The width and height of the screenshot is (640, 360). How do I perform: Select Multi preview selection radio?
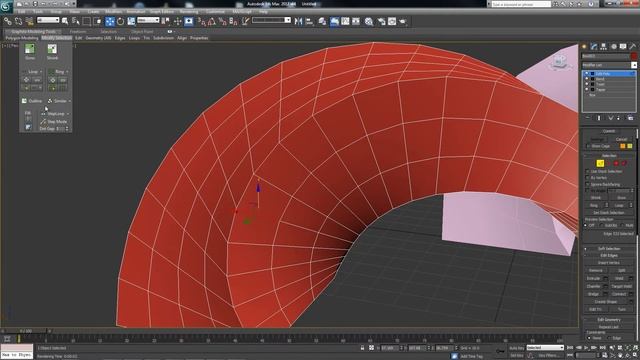622,225
